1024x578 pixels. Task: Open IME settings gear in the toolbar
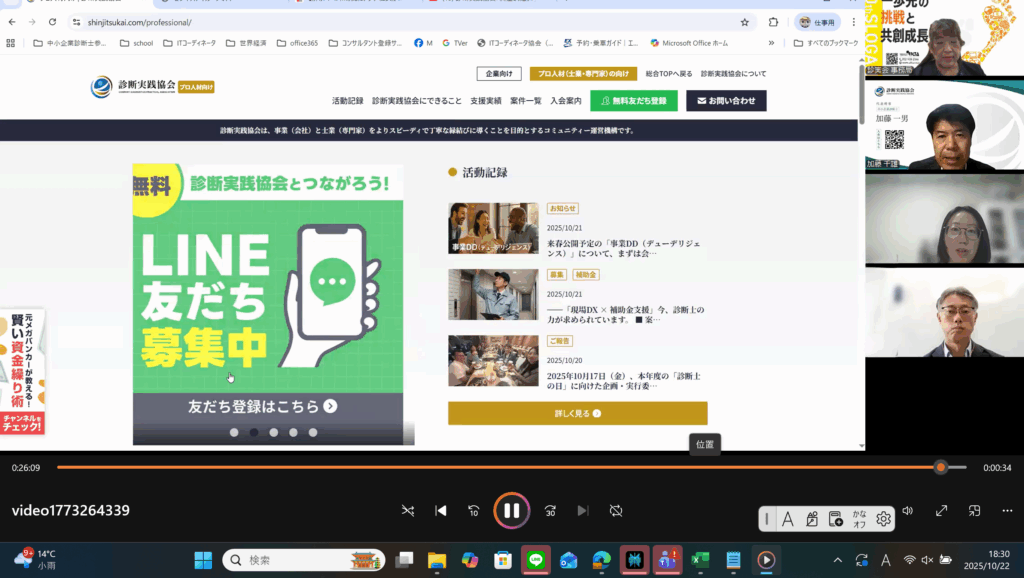point(883,518)
